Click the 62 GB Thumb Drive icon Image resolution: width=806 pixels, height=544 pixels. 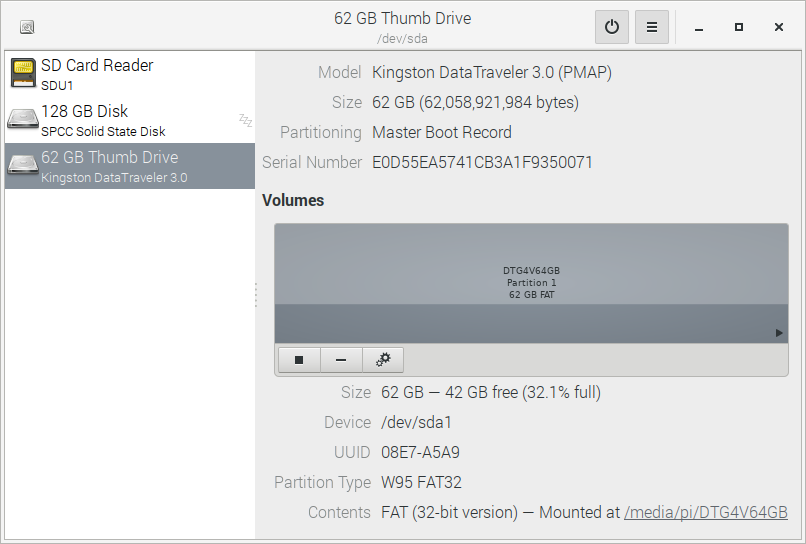23,164
